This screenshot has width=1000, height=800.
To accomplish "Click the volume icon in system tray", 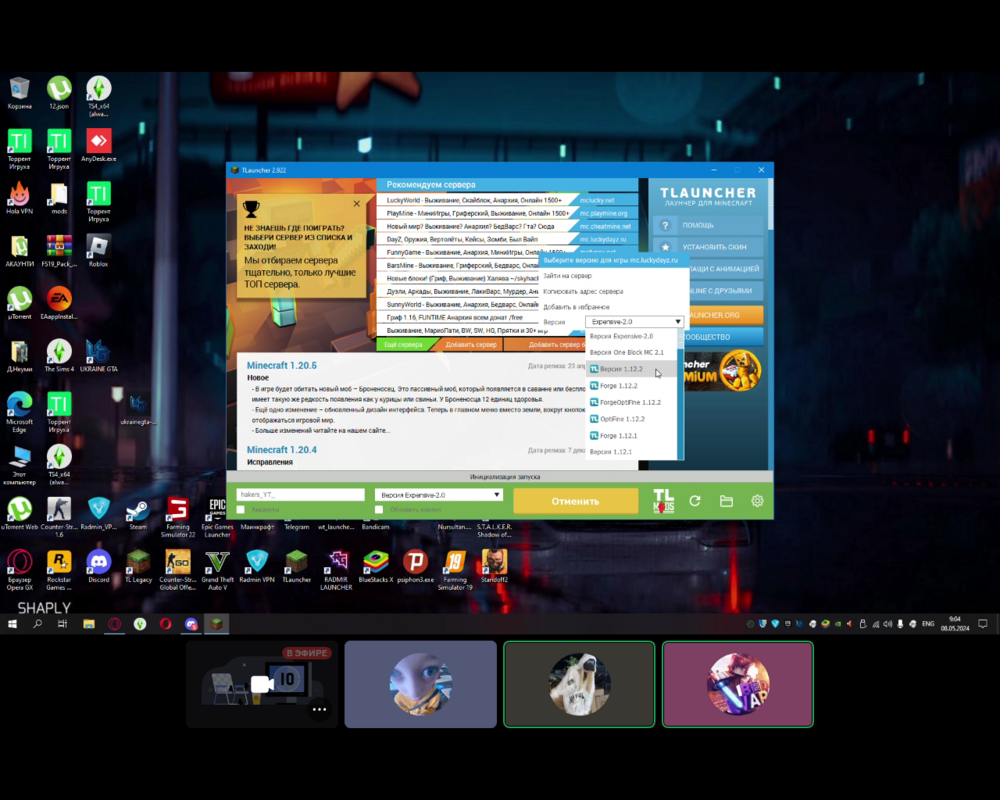I will 887,624.
